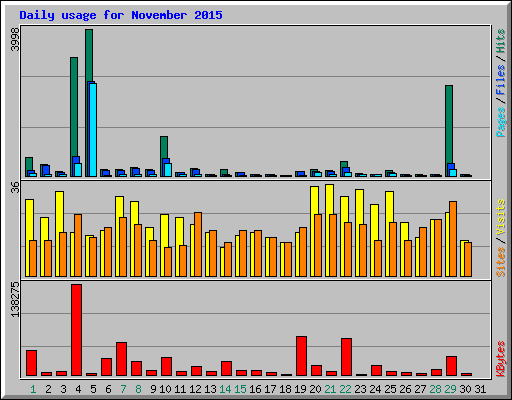Click the red KBytes bar for day 22
This screenshot has height=400, width=512.
[x=346, y=357]
